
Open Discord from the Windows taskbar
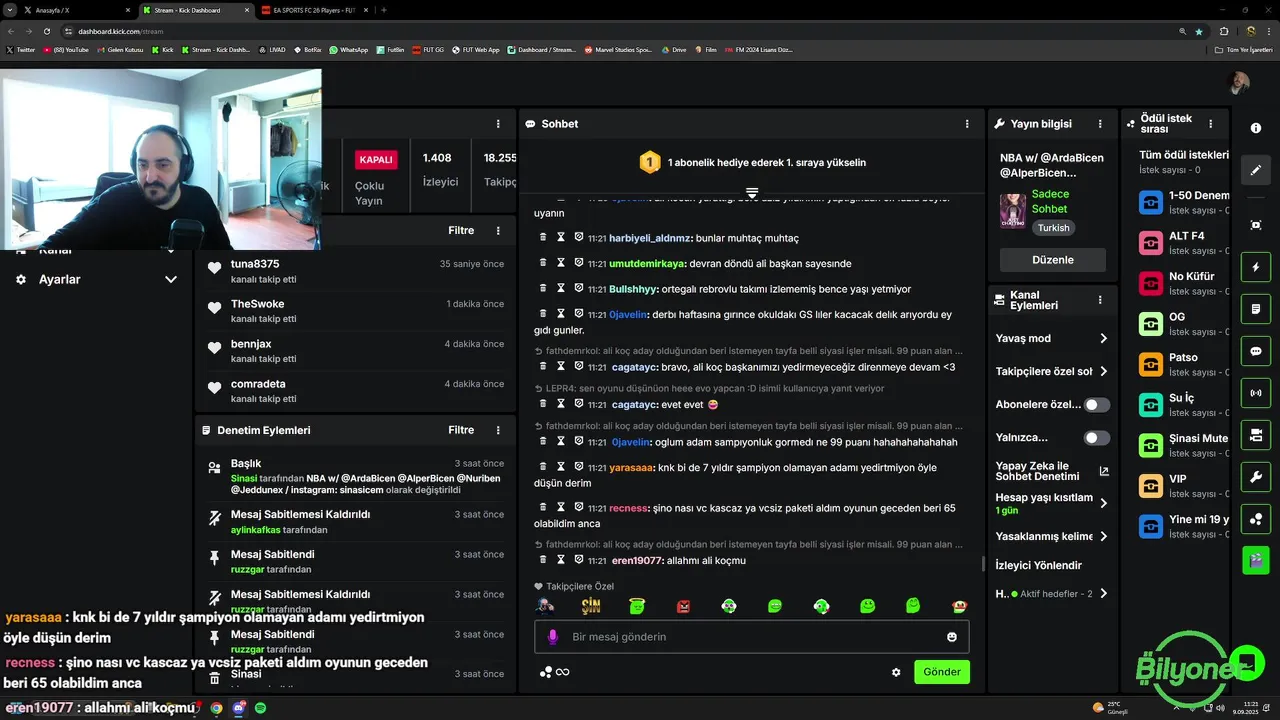(x=238, y=708)
